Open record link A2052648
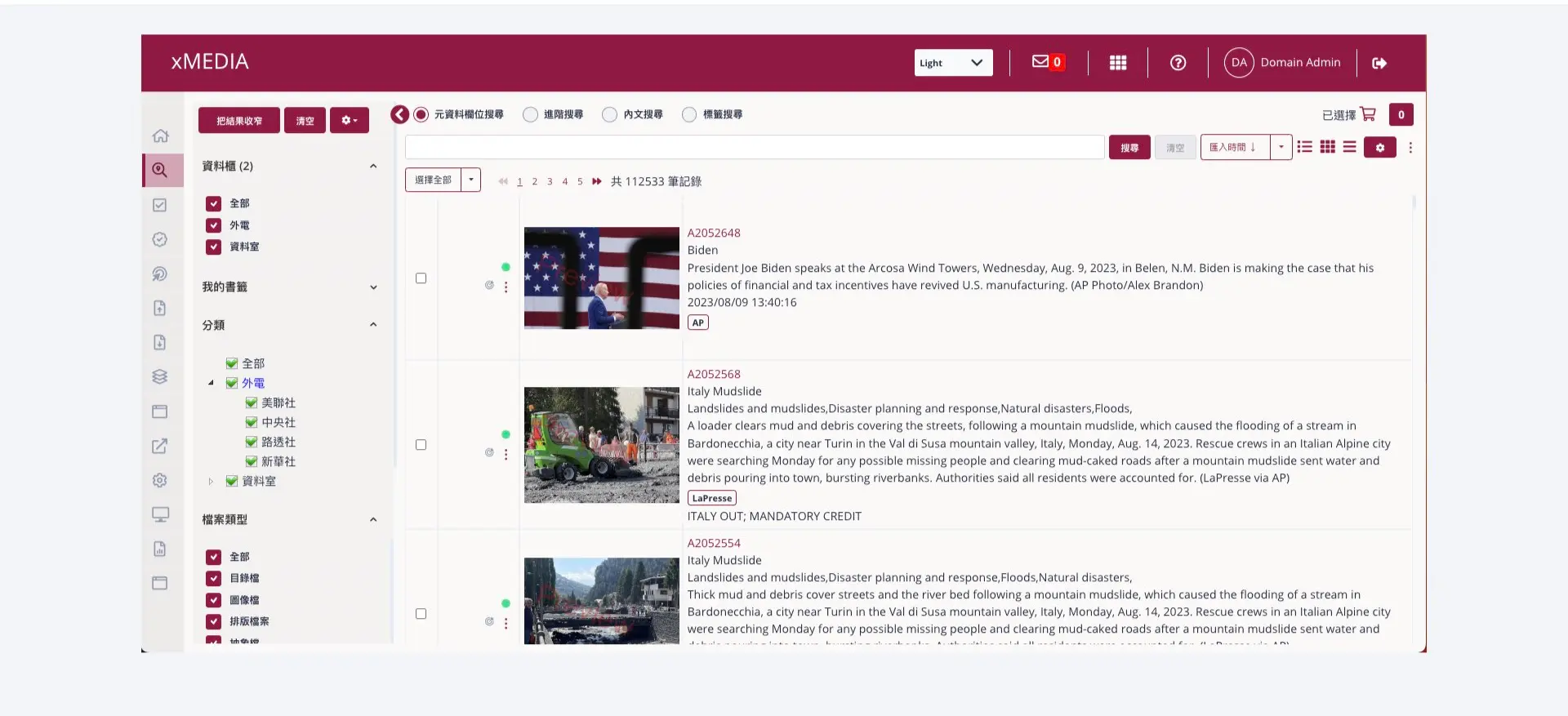This screenshot has width=1568, height=716. point(714,233)
